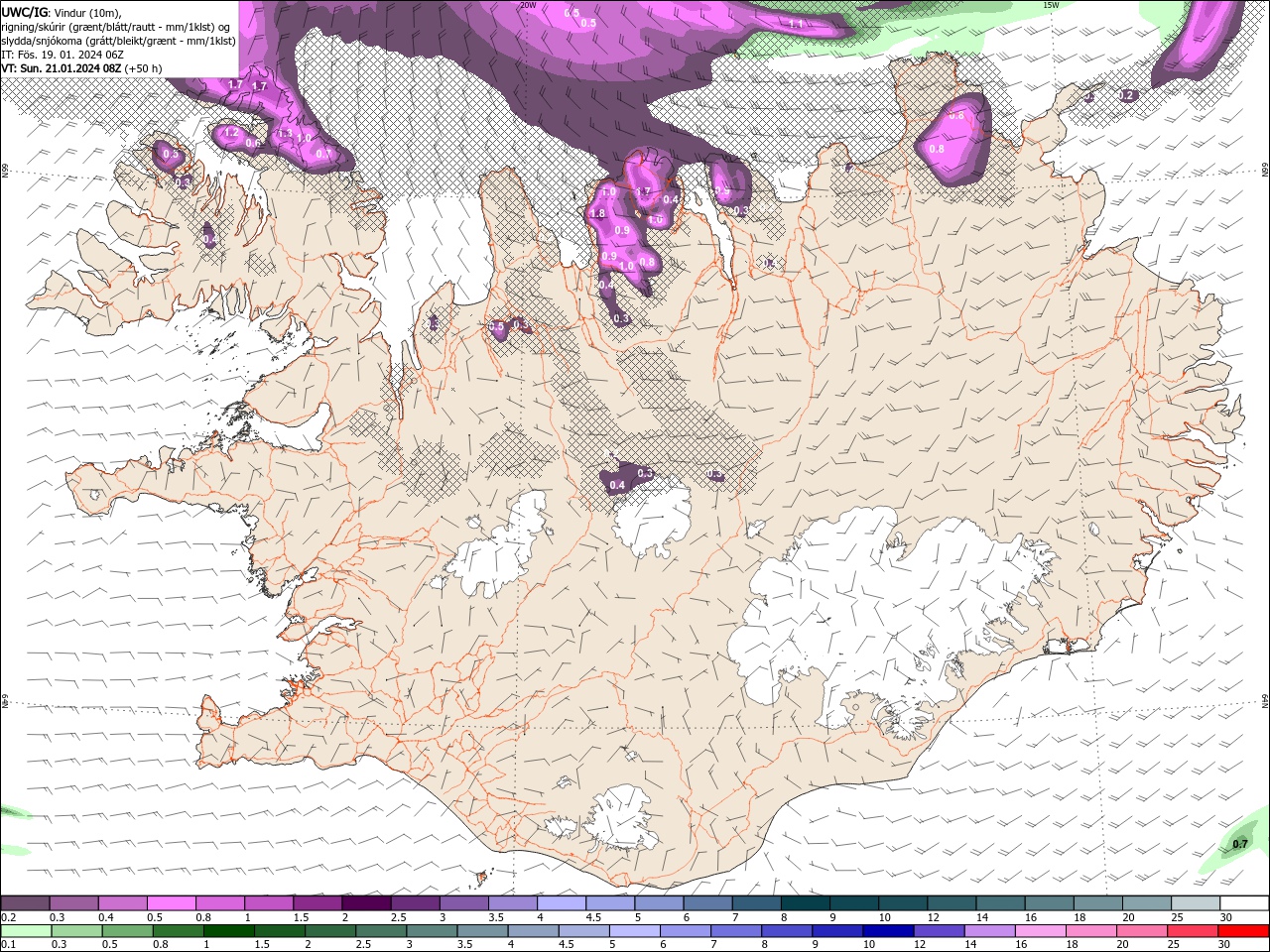Select the snow scale swatch starting at 3

(x=464, y=903)
